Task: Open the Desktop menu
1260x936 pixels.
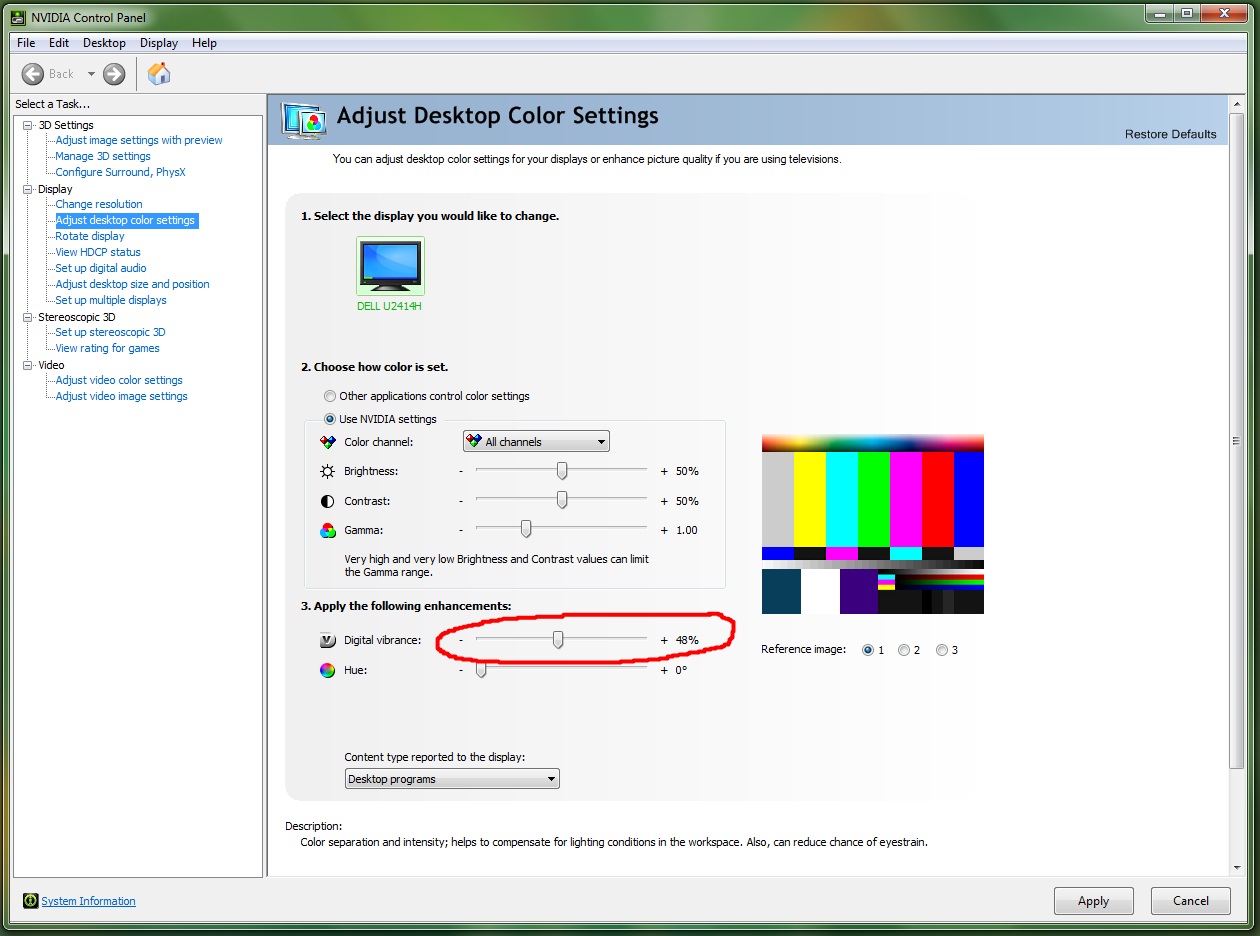Action: [104, 43]
